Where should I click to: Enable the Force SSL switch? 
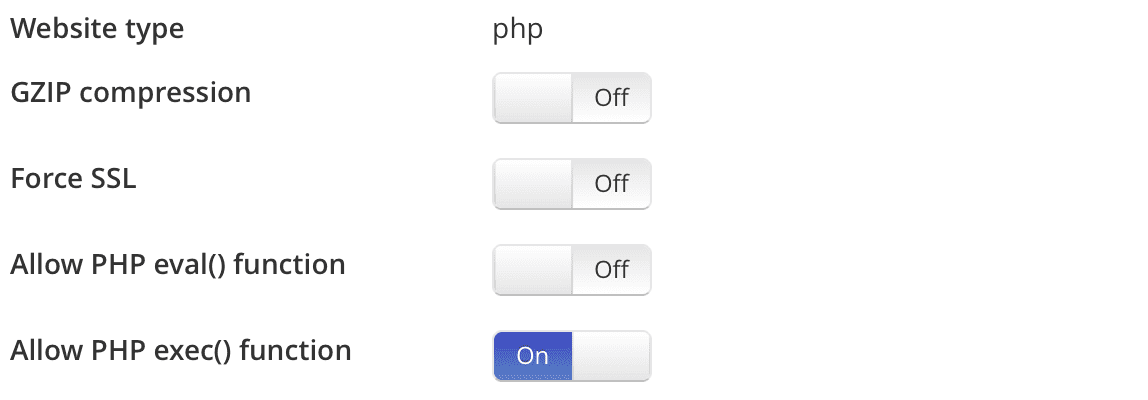point(572,183)
